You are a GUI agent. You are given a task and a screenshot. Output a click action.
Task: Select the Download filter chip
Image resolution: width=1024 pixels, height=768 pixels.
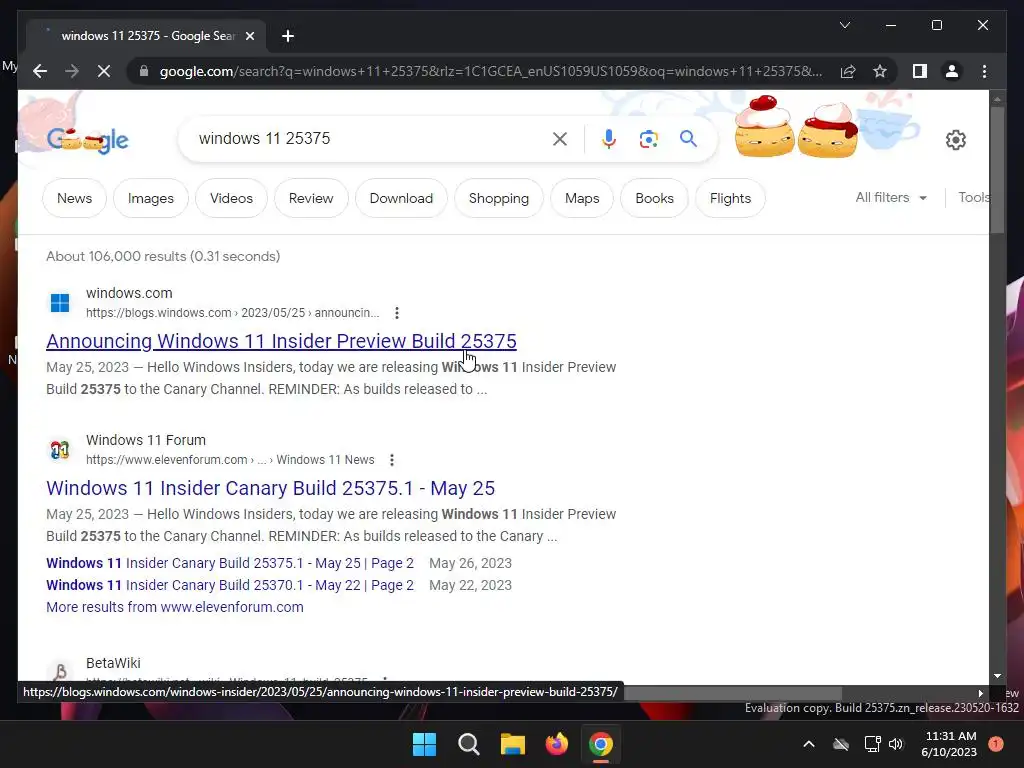click(x=401, y=198)
